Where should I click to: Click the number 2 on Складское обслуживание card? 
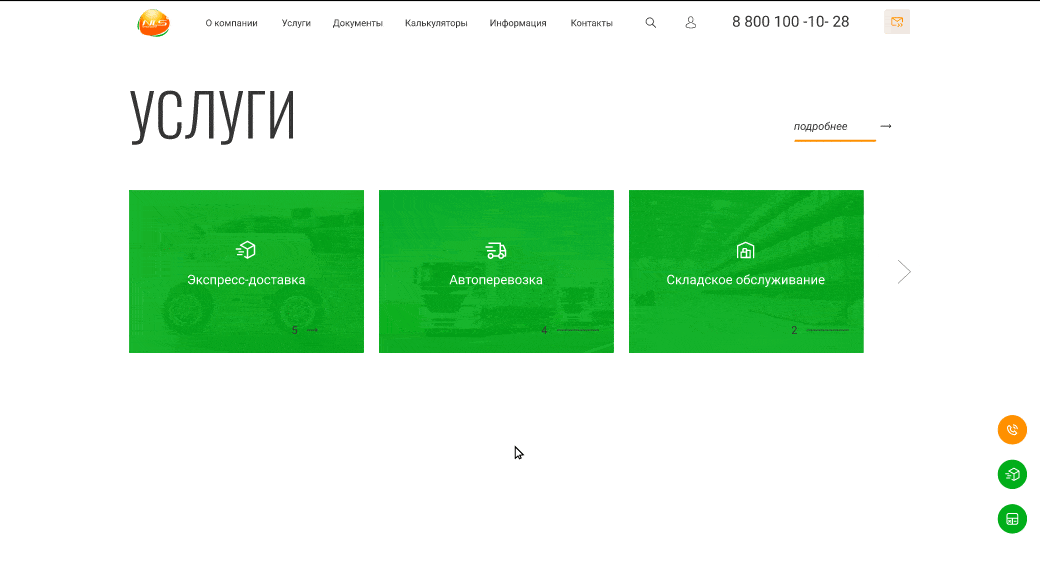tap(794, 330)
